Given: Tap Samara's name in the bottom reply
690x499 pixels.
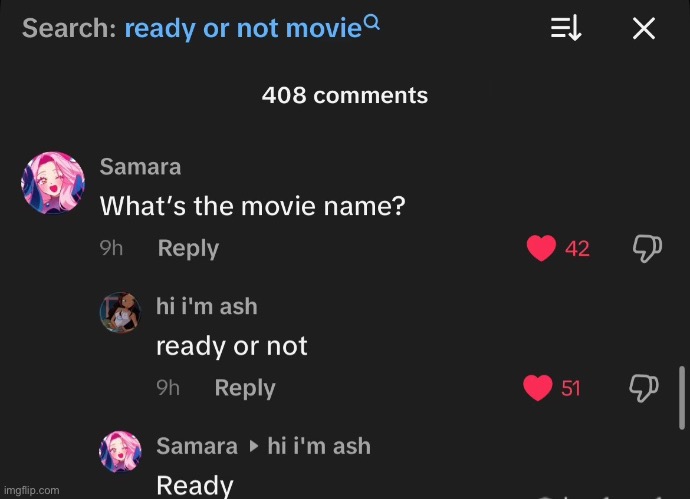Looking at the screenshot, I should 197,446.
